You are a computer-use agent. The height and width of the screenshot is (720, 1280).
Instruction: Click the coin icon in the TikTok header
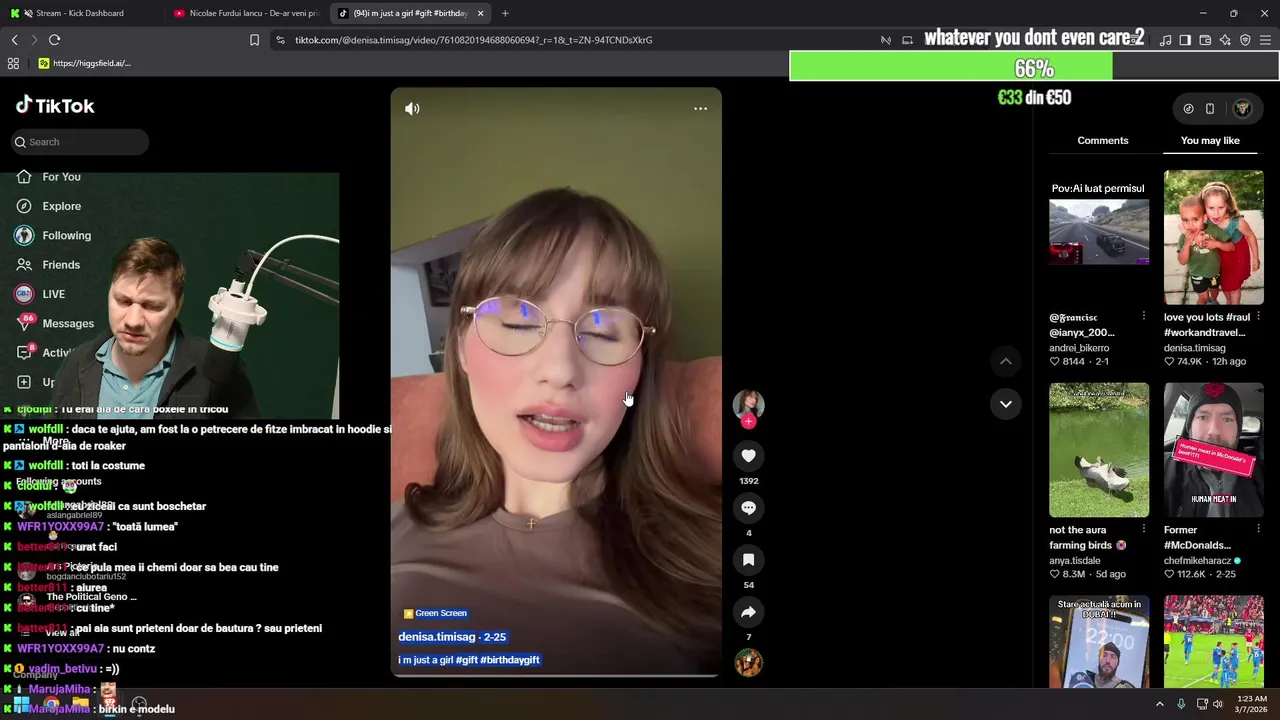click(x=1188, y=108)
